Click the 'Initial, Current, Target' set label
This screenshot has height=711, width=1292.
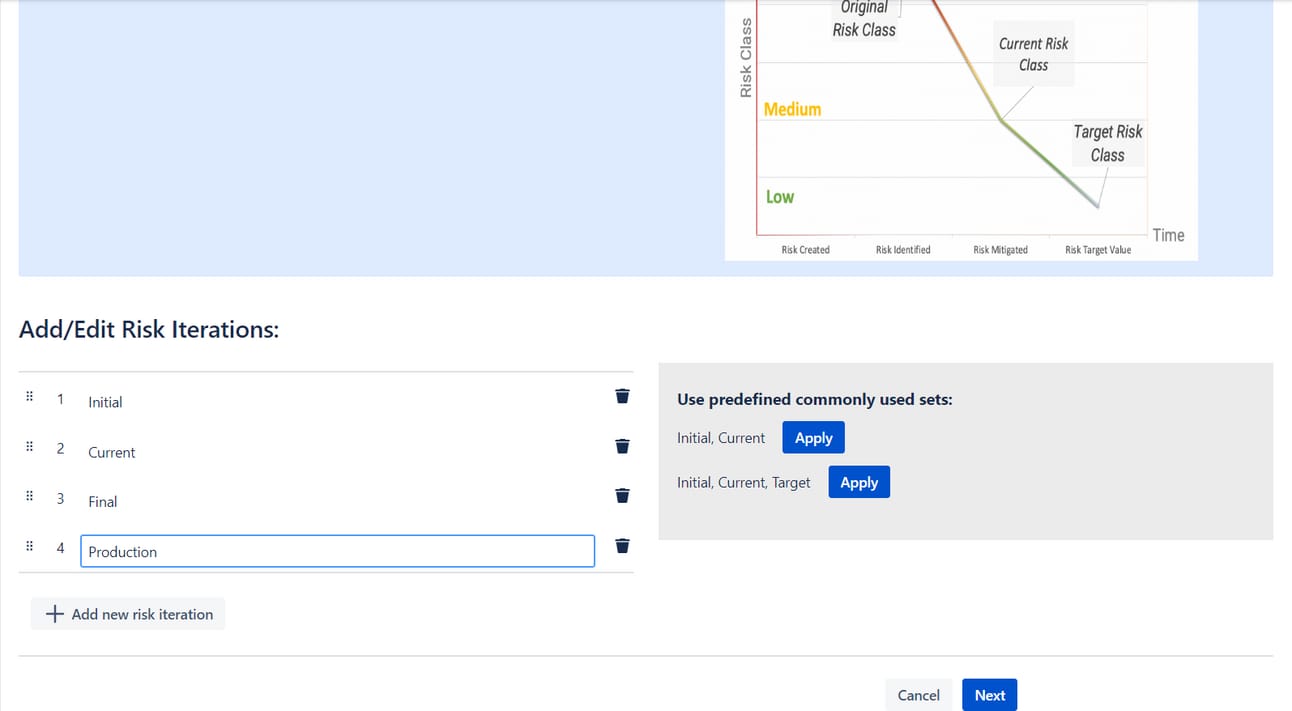(x=744, y=482)
